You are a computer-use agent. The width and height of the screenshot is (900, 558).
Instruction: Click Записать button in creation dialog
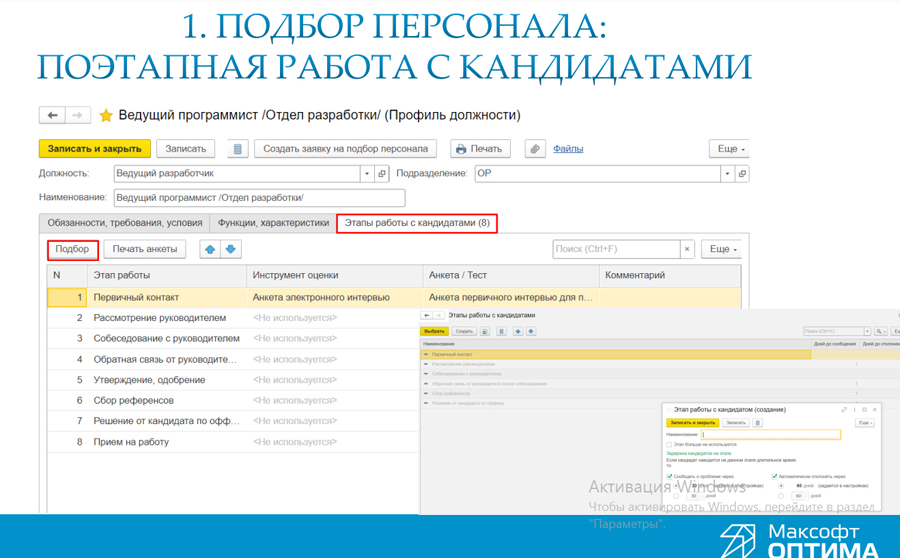pyautogui.click(x=736, y=423)
